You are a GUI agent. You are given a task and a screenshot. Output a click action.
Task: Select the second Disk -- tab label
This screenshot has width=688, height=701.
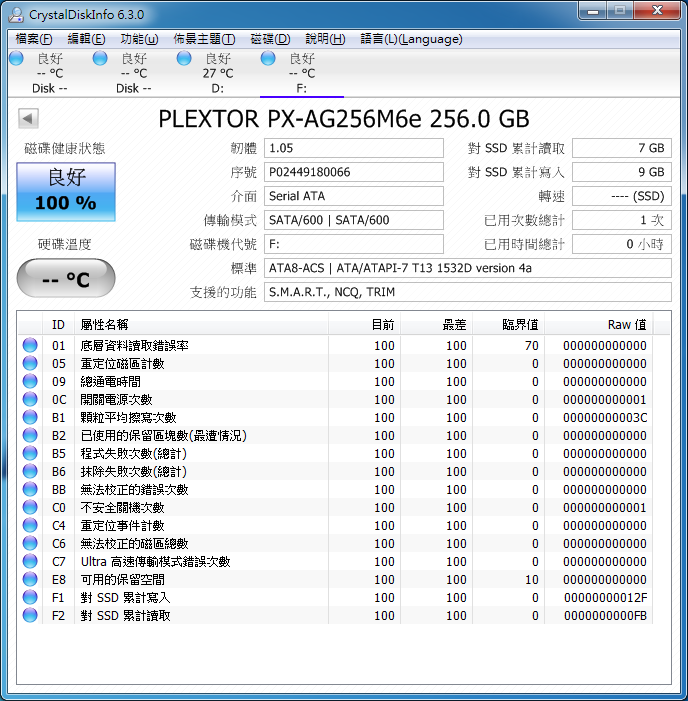[134, 89]
